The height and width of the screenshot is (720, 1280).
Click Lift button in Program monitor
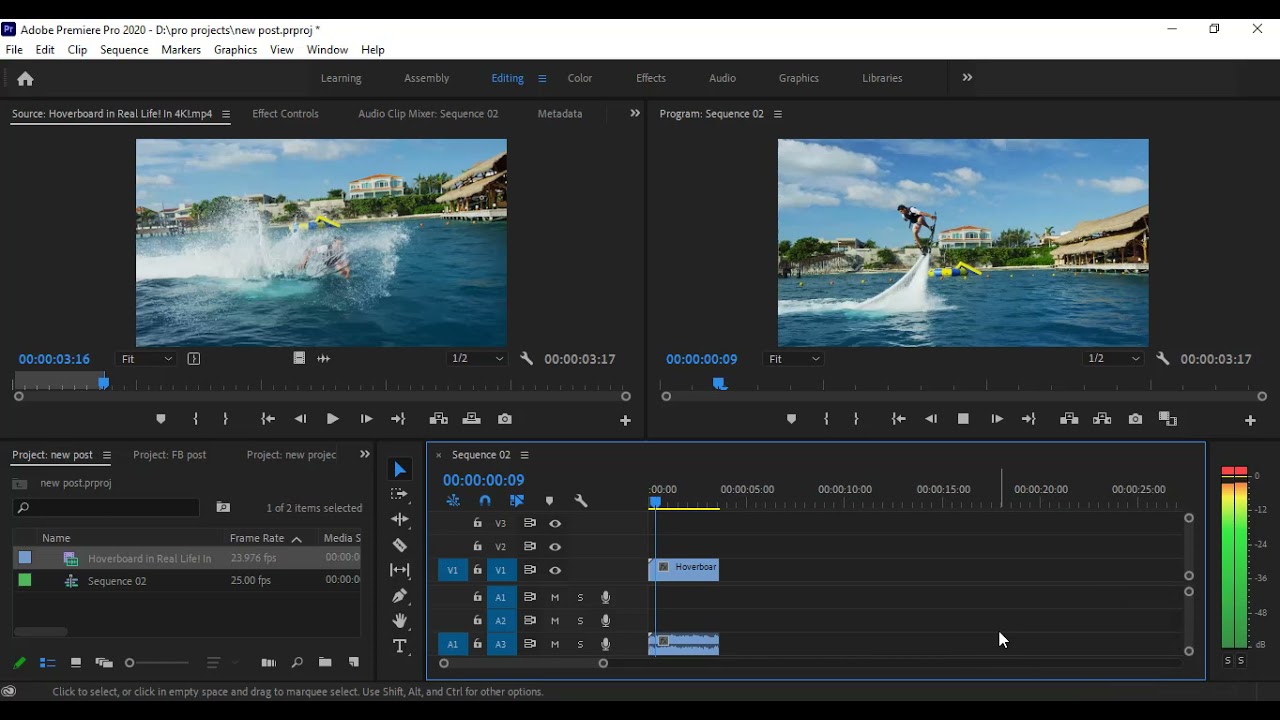tap(1069, 419)
